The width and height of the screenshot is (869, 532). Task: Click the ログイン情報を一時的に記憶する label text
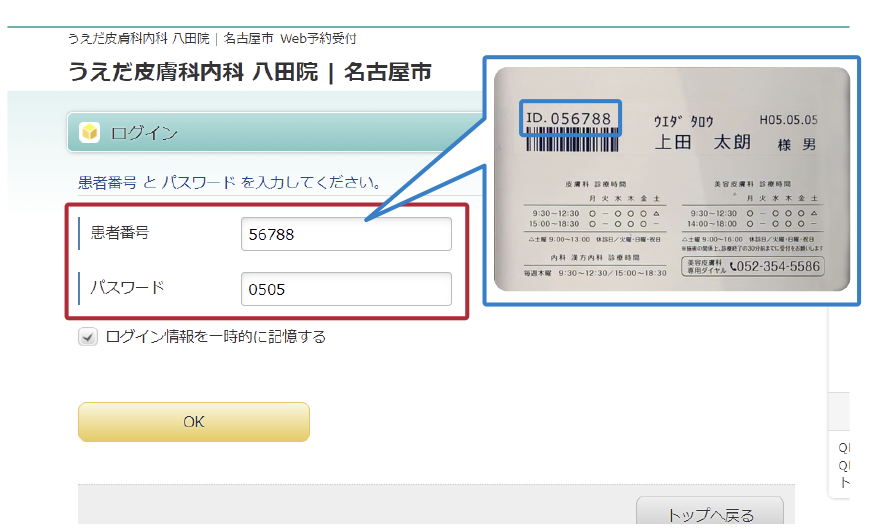point(216,336)
